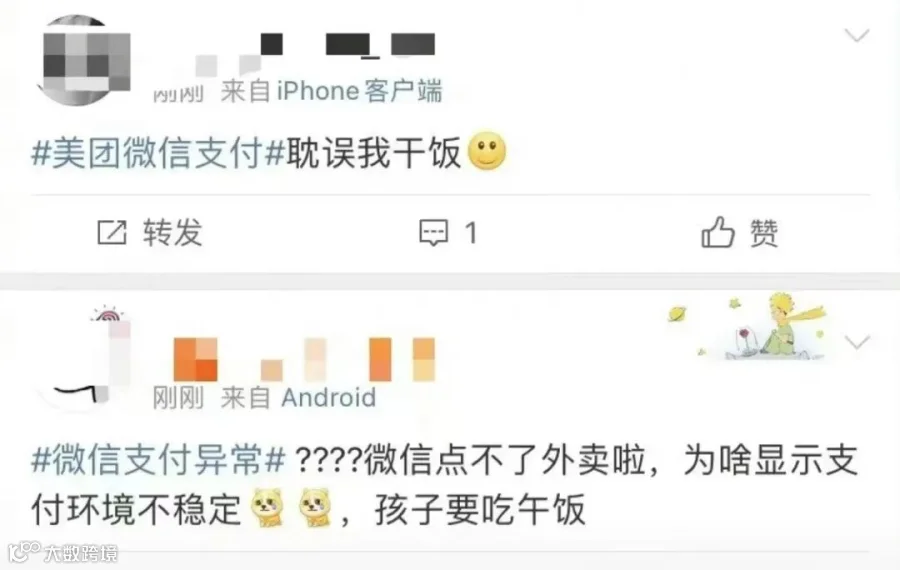Tap 来自 Android source text

(298, 397)
